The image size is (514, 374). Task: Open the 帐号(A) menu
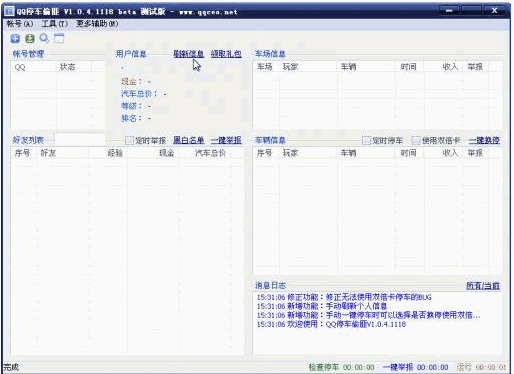pyautogui.click(x=20, y=24)
